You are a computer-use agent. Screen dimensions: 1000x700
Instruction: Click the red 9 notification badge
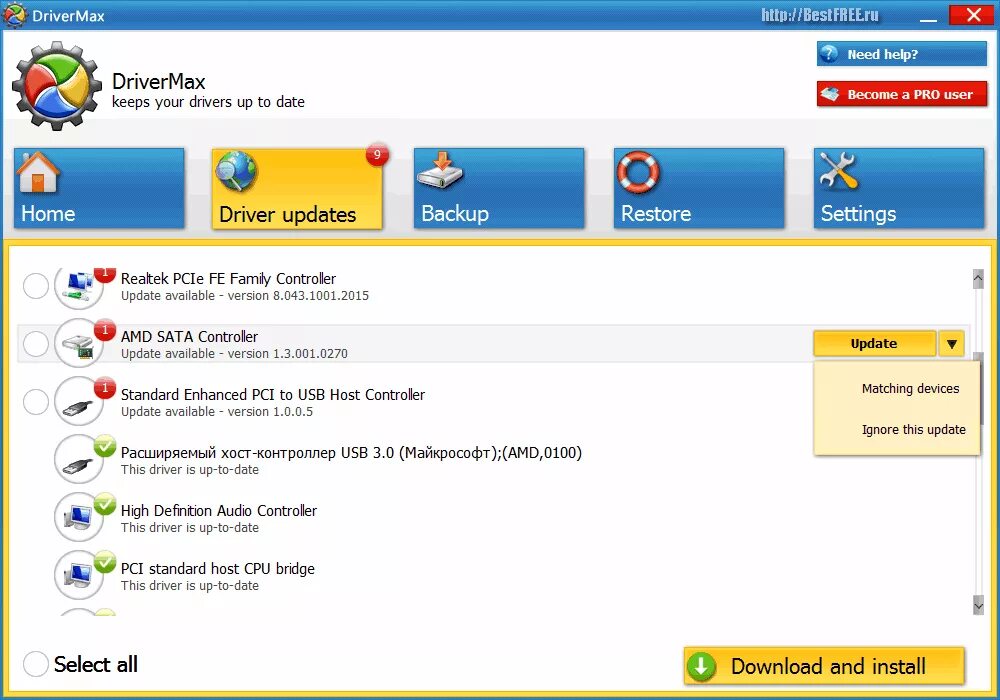pyautogui.click(x=377, y=154)
